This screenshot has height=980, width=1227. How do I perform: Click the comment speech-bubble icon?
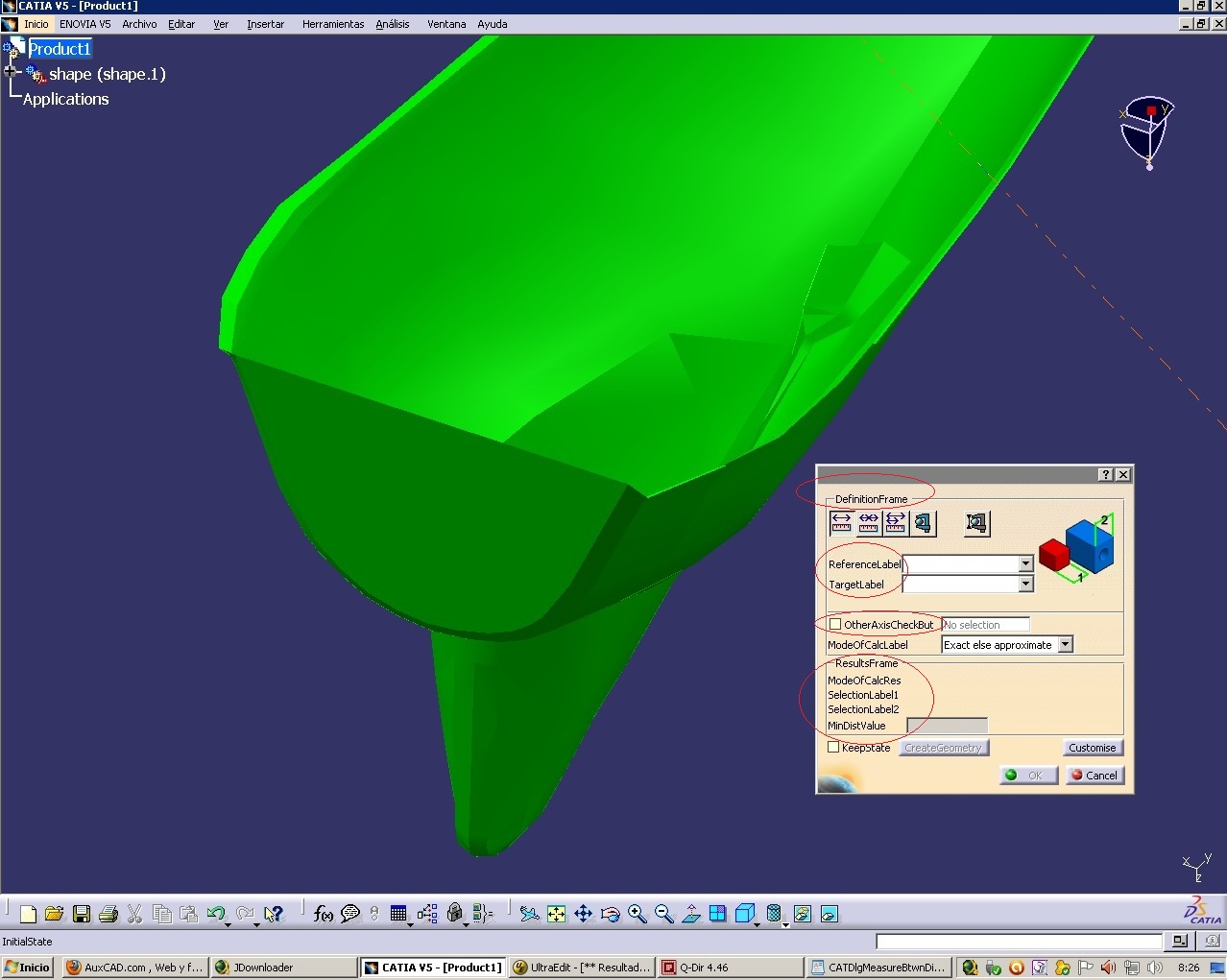pyautogui.click(x=350, y=914)
